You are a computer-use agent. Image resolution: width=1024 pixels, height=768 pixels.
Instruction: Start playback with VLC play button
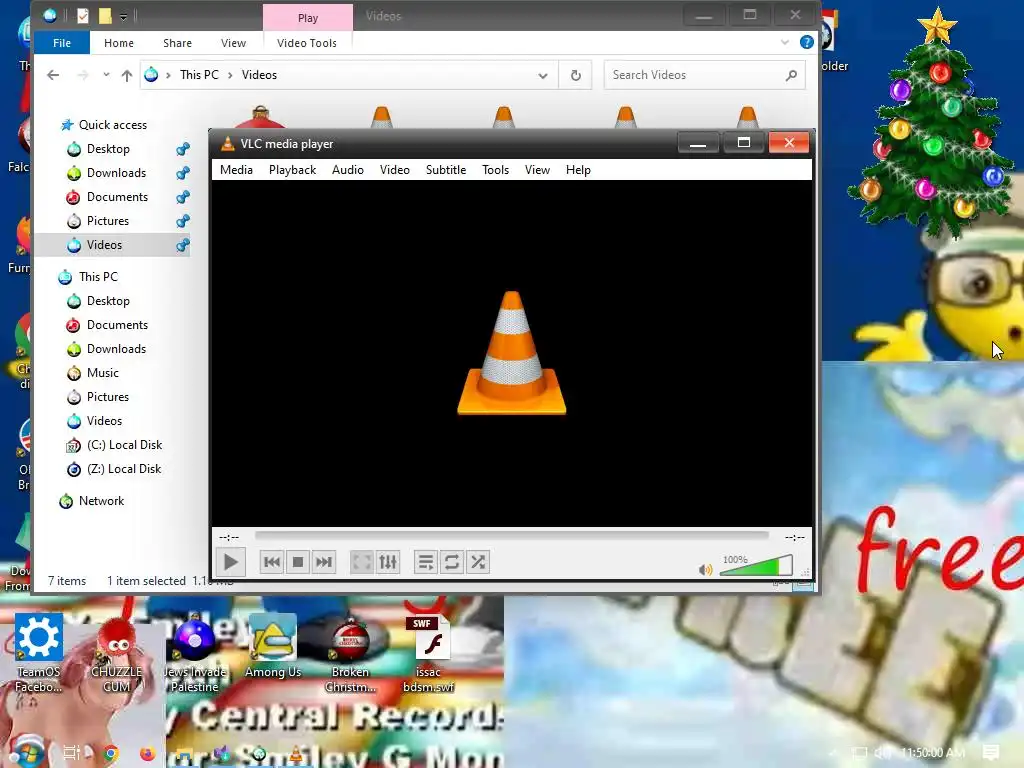click(231, 562)
